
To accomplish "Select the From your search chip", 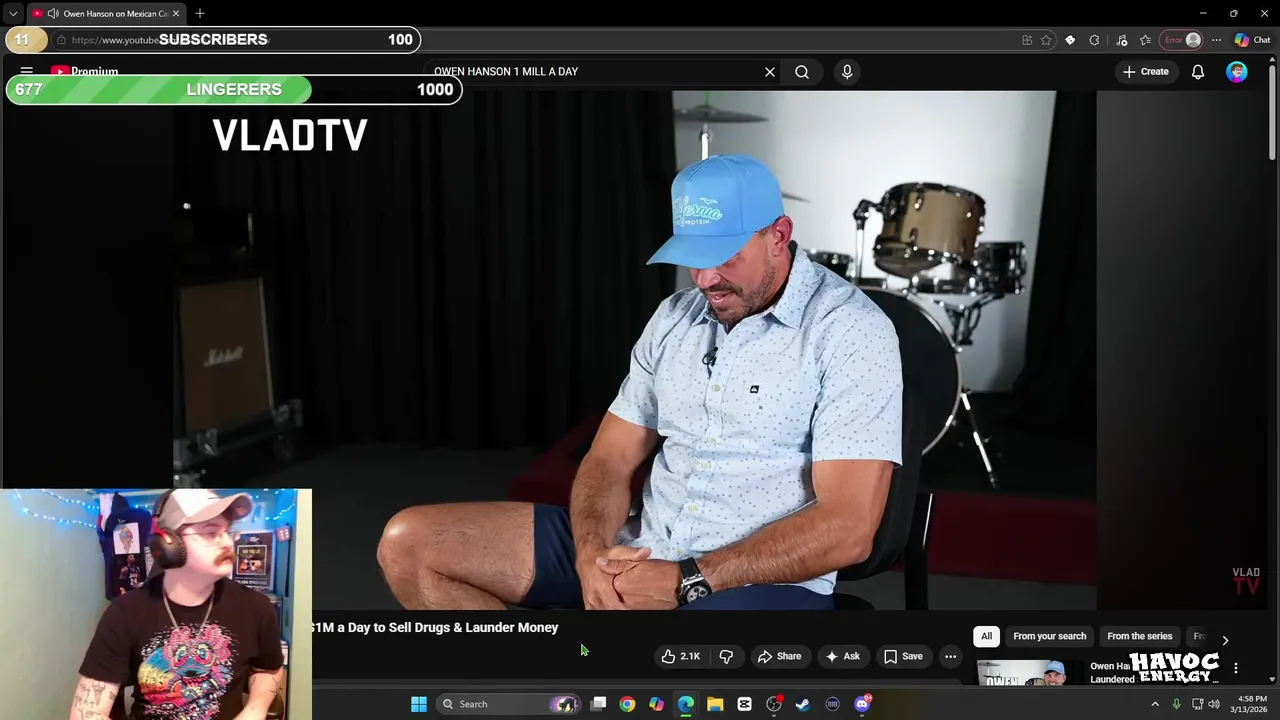I will [x=1049, y=636].
